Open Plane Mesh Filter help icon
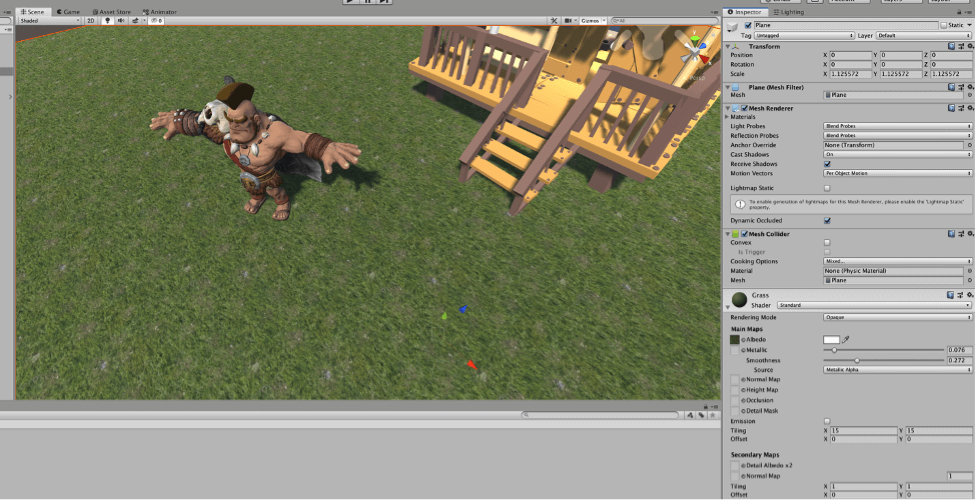Screen dimensions: 975x500 [951, 87]
